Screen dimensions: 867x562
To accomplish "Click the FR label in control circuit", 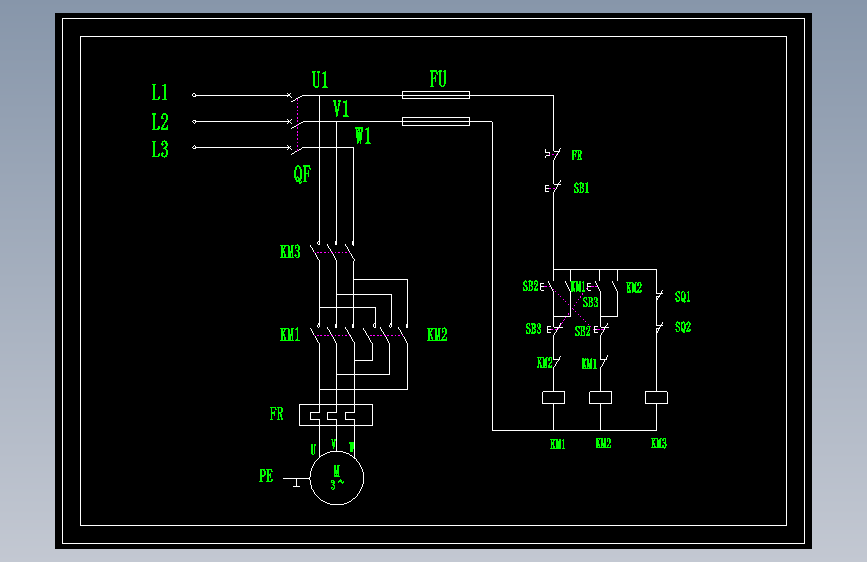I will 577,155.
